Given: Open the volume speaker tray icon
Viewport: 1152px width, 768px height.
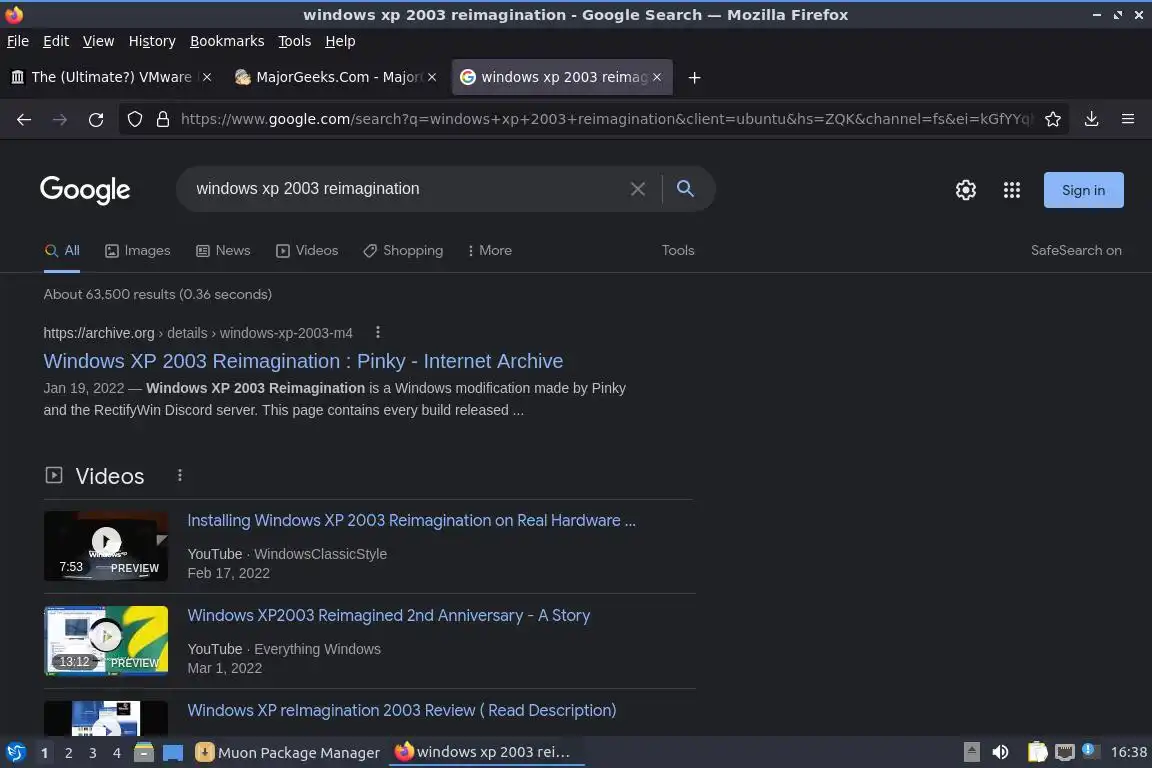Looking at the screenshot, I should tap(1000, 752).
